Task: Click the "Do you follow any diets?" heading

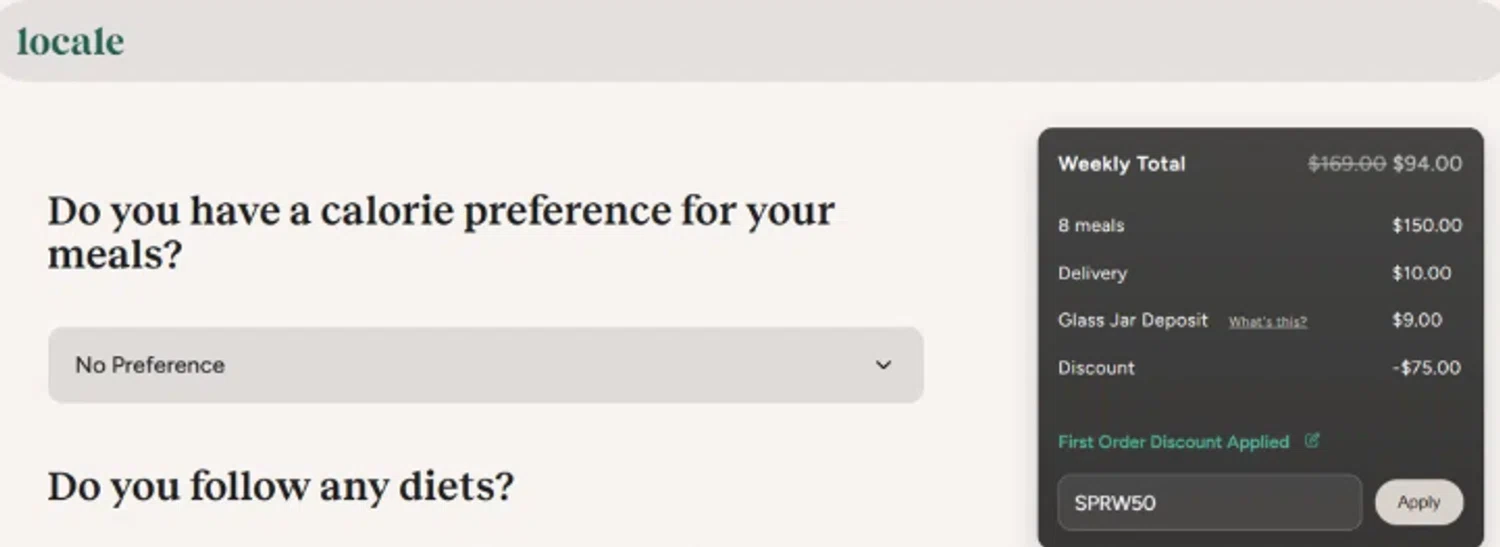Action: (x=281, y=487)
